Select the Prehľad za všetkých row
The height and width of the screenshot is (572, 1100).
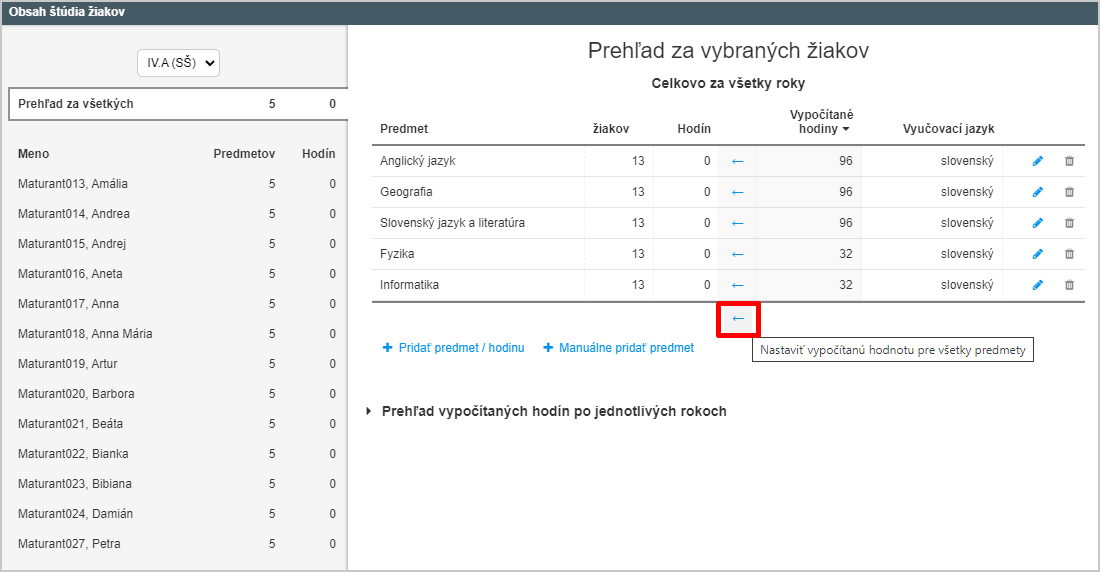177,104
